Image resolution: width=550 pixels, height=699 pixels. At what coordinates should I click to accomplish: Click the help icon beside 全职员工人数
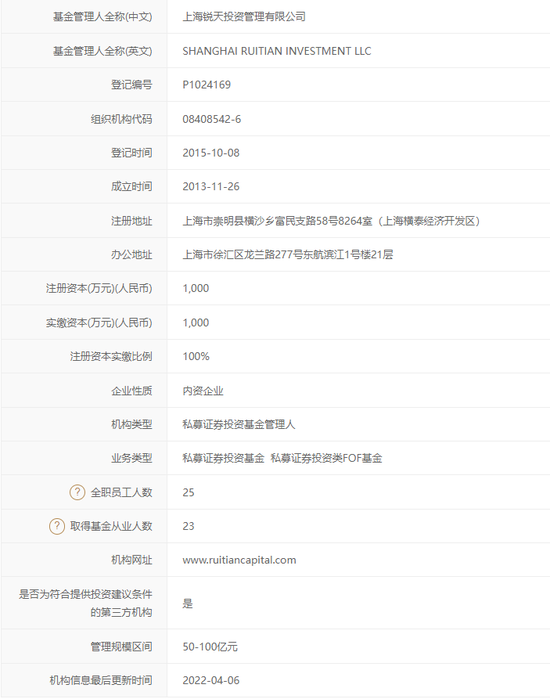tap(77, 492)
